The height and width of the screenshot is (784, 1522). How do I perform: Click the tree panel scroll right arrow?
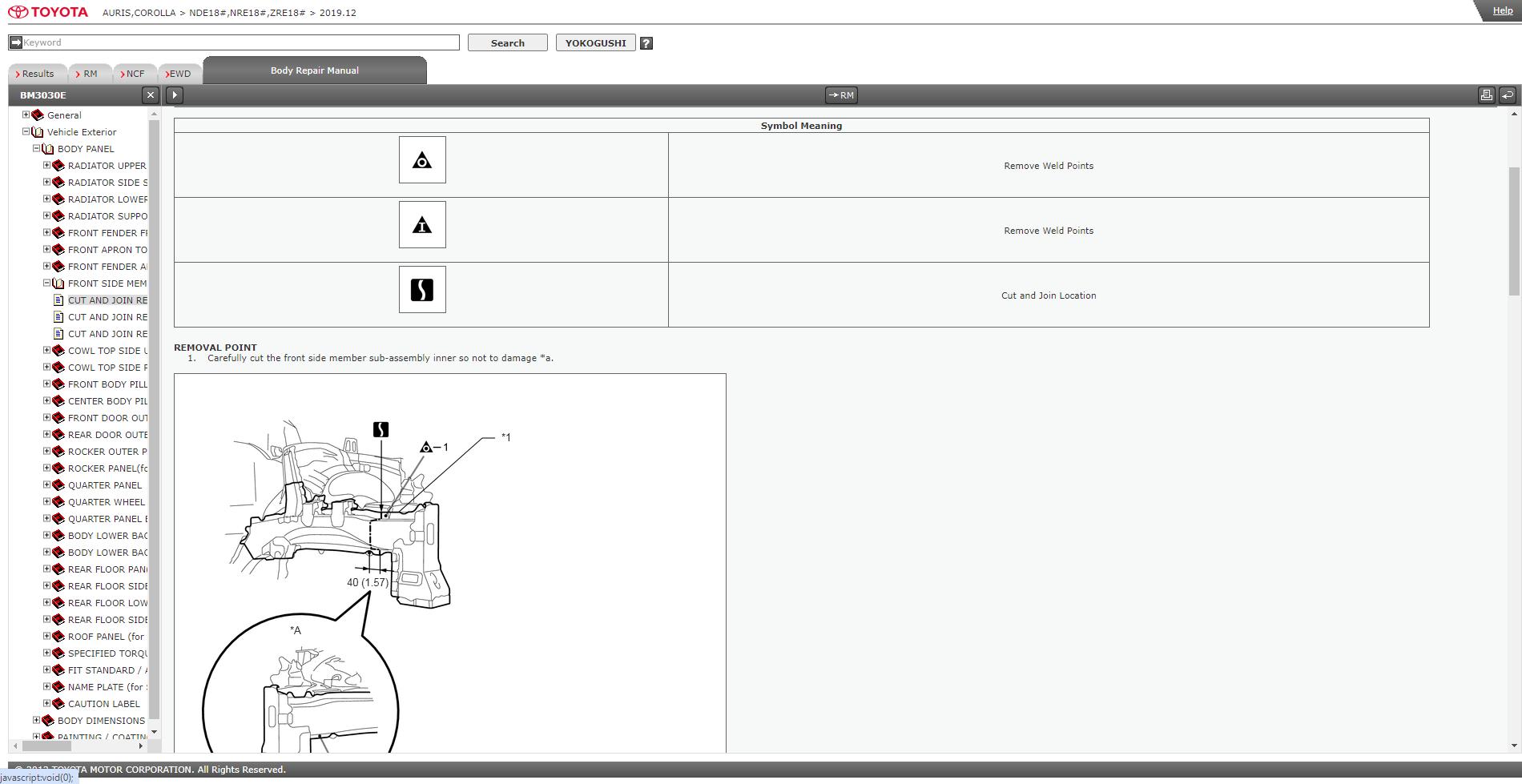tap(141, 746)
